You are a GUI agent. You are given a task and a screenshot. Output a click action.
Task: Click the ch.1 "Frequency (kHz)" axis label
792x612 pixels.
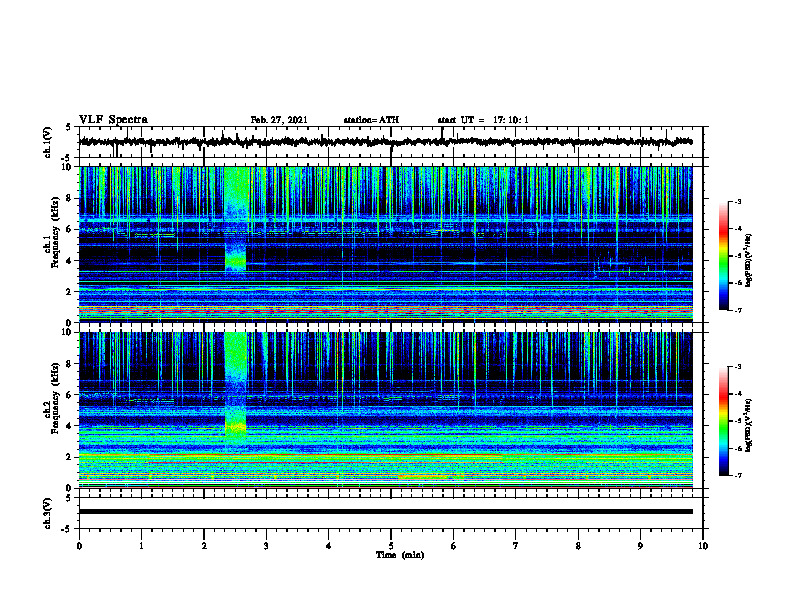pos(55,233)
